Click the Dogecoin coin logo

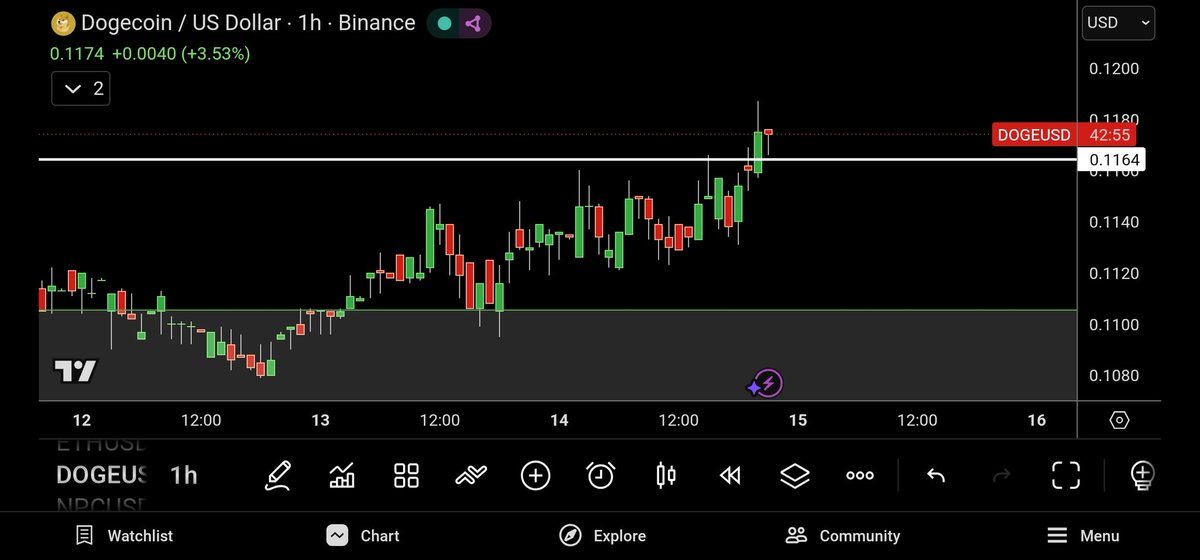pyautogui.click(x=61, y=22)
